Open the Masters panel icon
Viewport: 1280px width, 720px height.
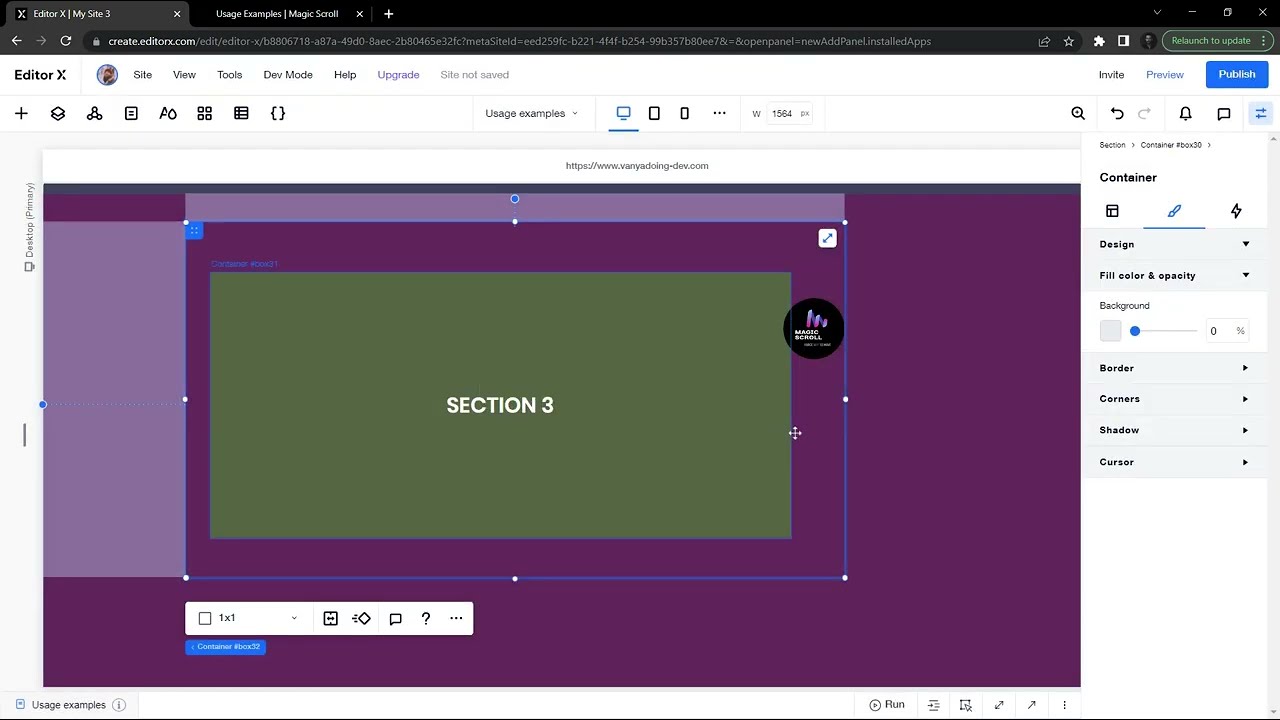(95, 114)
